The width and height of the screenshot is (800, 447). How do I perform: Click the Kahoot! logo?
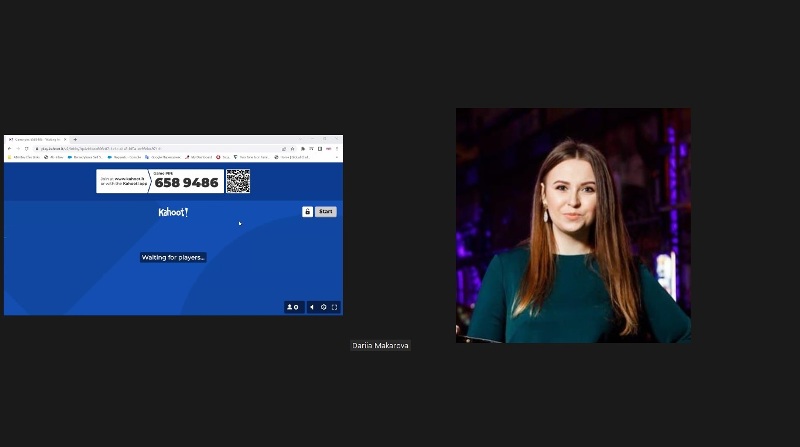click(x=173, y=212)
